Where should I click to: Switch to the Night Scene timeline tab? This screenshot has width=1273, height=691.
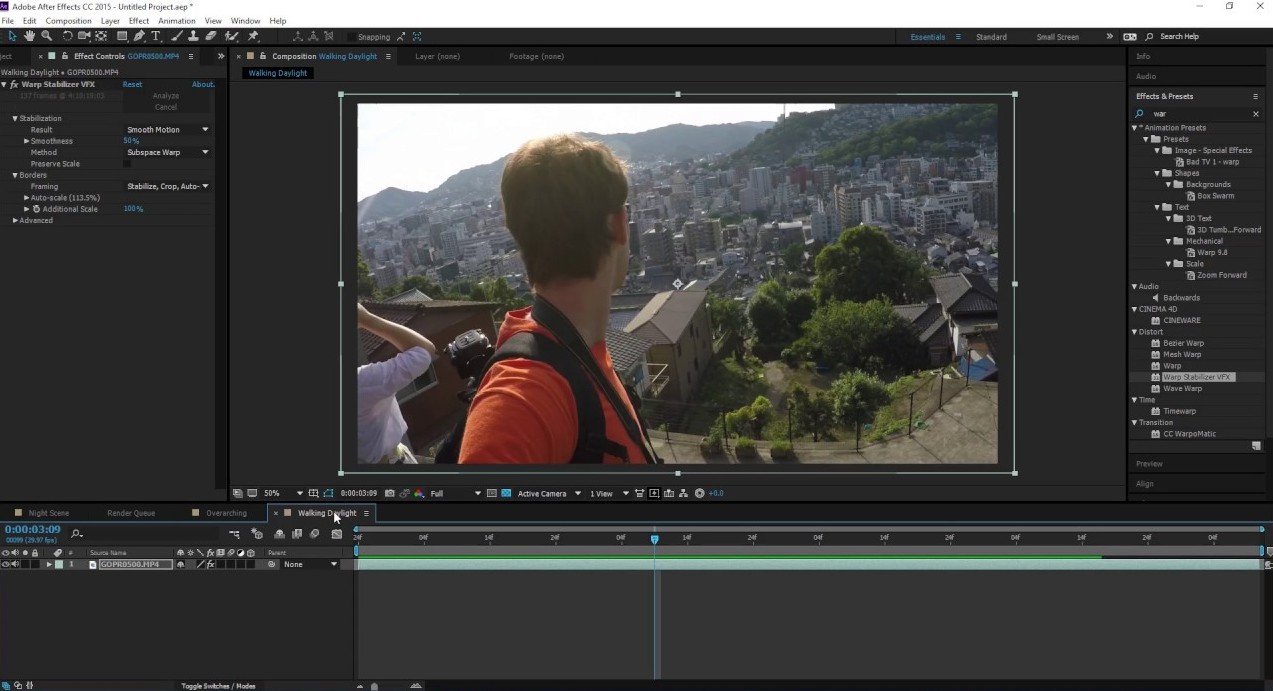pos(48,513)
